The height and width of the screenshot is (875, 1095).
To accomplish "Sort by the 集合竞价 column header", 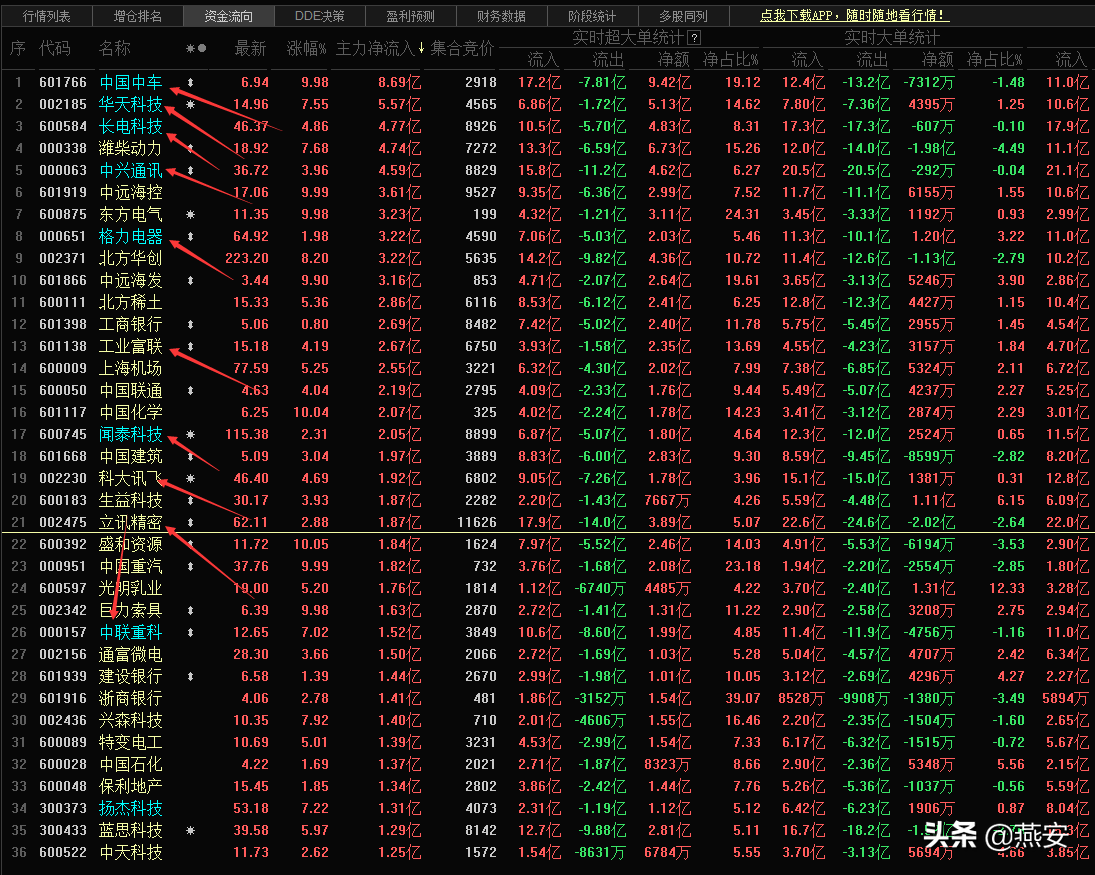I will click(x=462, y=48).
